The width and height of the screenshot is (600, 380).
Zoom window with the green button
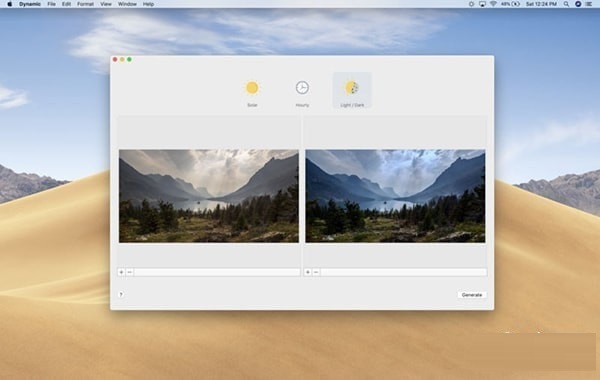129,59
